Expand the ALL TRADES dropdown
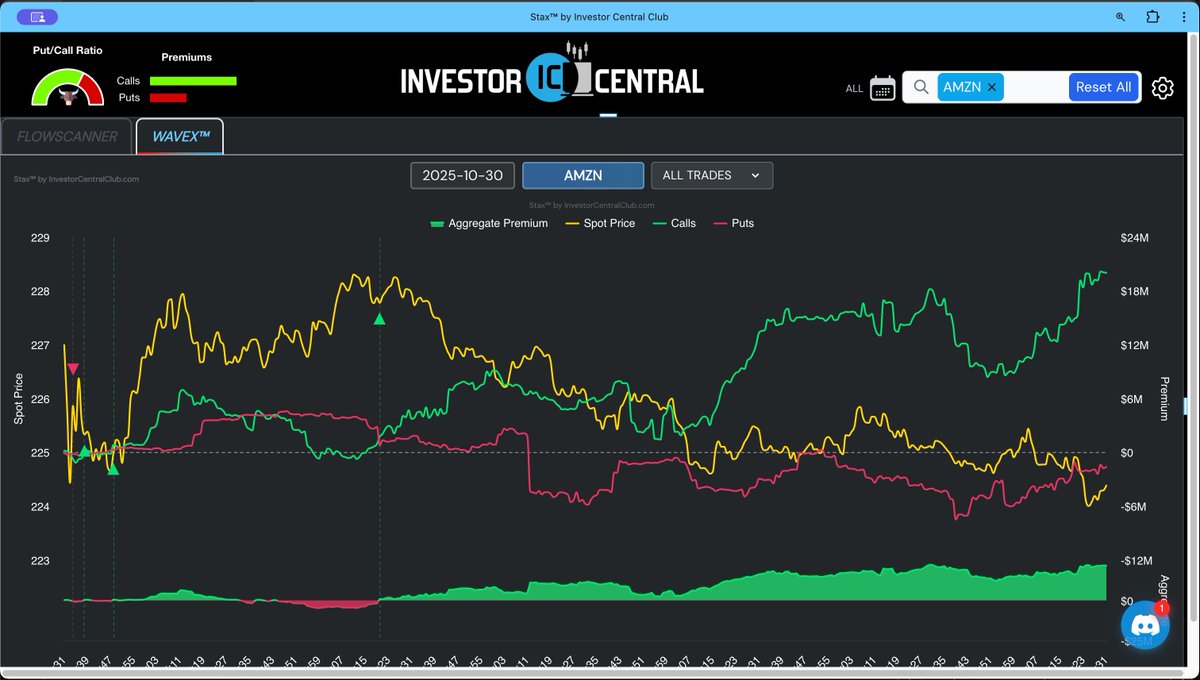 [x=712, y=175]
